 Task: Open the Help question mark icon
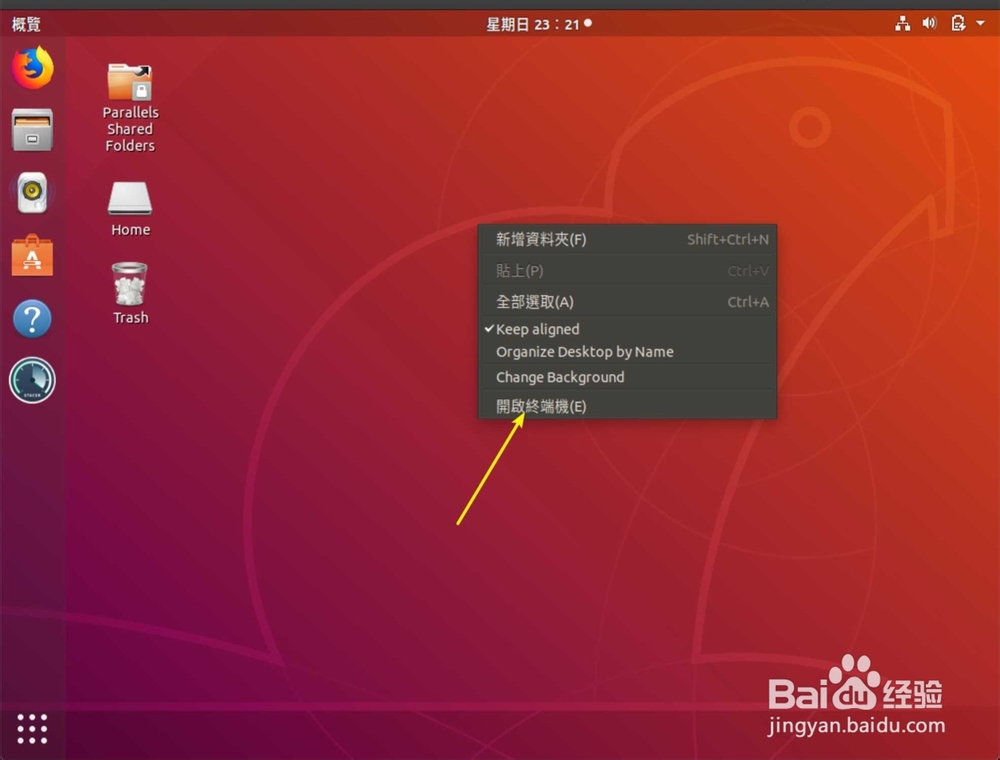32,318
